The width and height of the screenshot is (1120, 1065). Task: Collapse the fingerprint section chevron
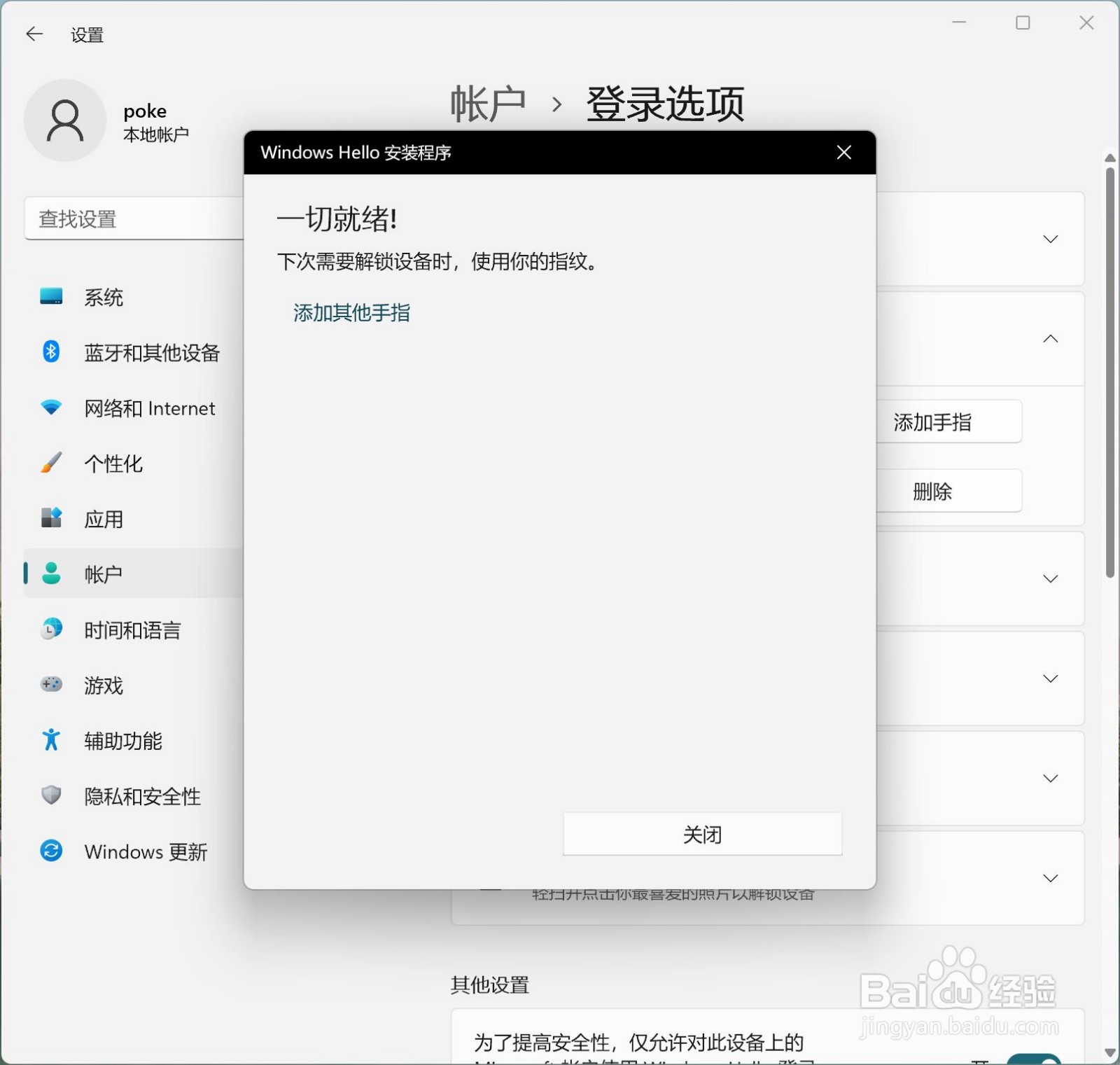1050,339
